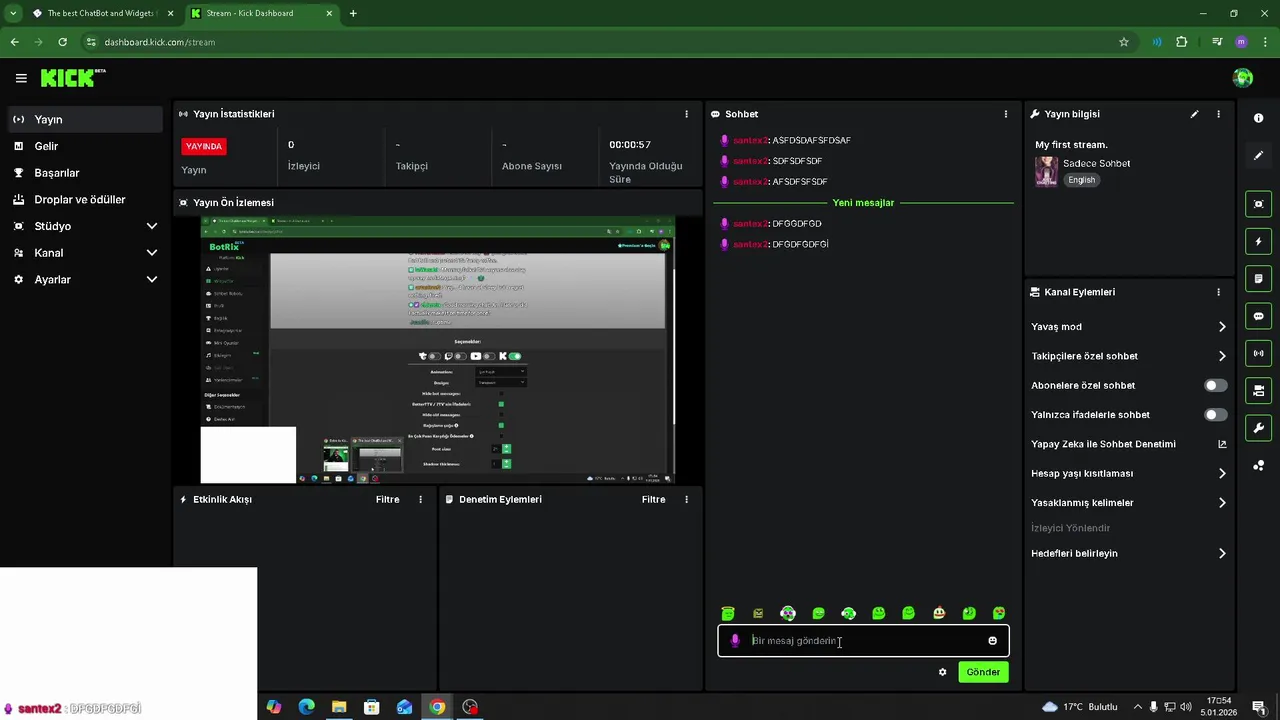Select Yayın in the sidebar
Image resolution: width=1280 pixels, height=720 pixels.
coord(85,119)
